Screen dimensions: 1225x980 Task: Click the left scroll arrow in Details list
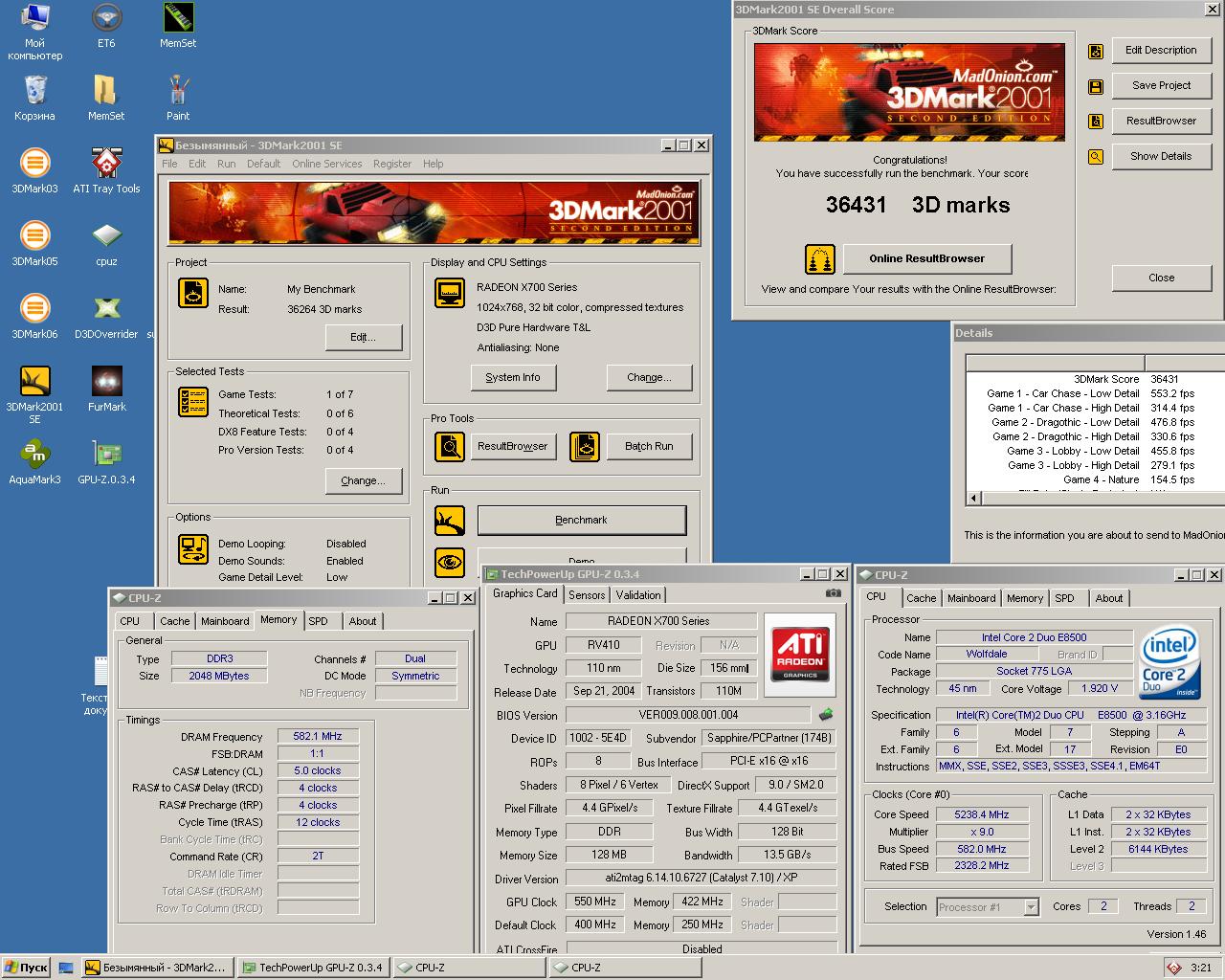974,498
